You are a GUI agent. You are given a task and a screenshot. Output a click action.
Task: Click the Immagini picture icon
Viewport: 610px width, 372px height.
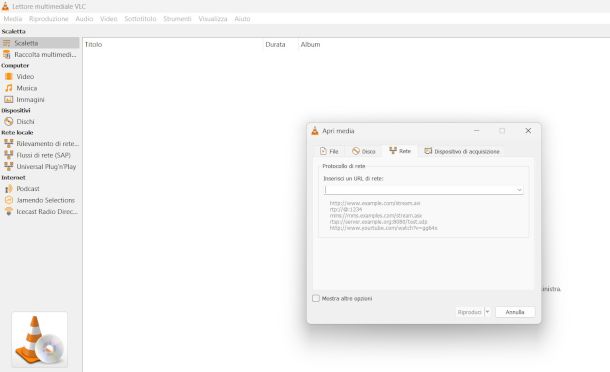(9, 100)
